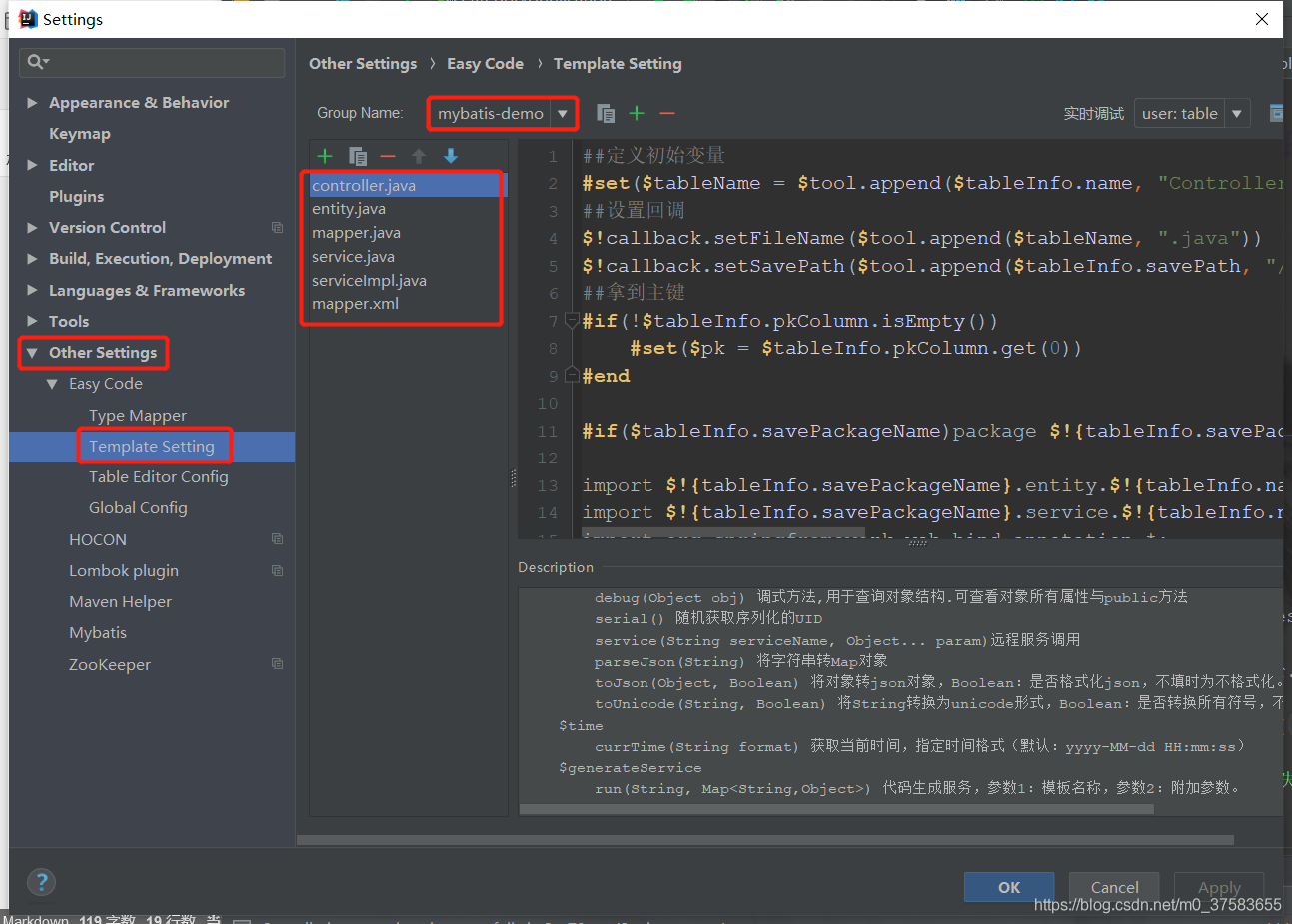
Task: Collapse the Other Settings section
Action: pos(32,352)
